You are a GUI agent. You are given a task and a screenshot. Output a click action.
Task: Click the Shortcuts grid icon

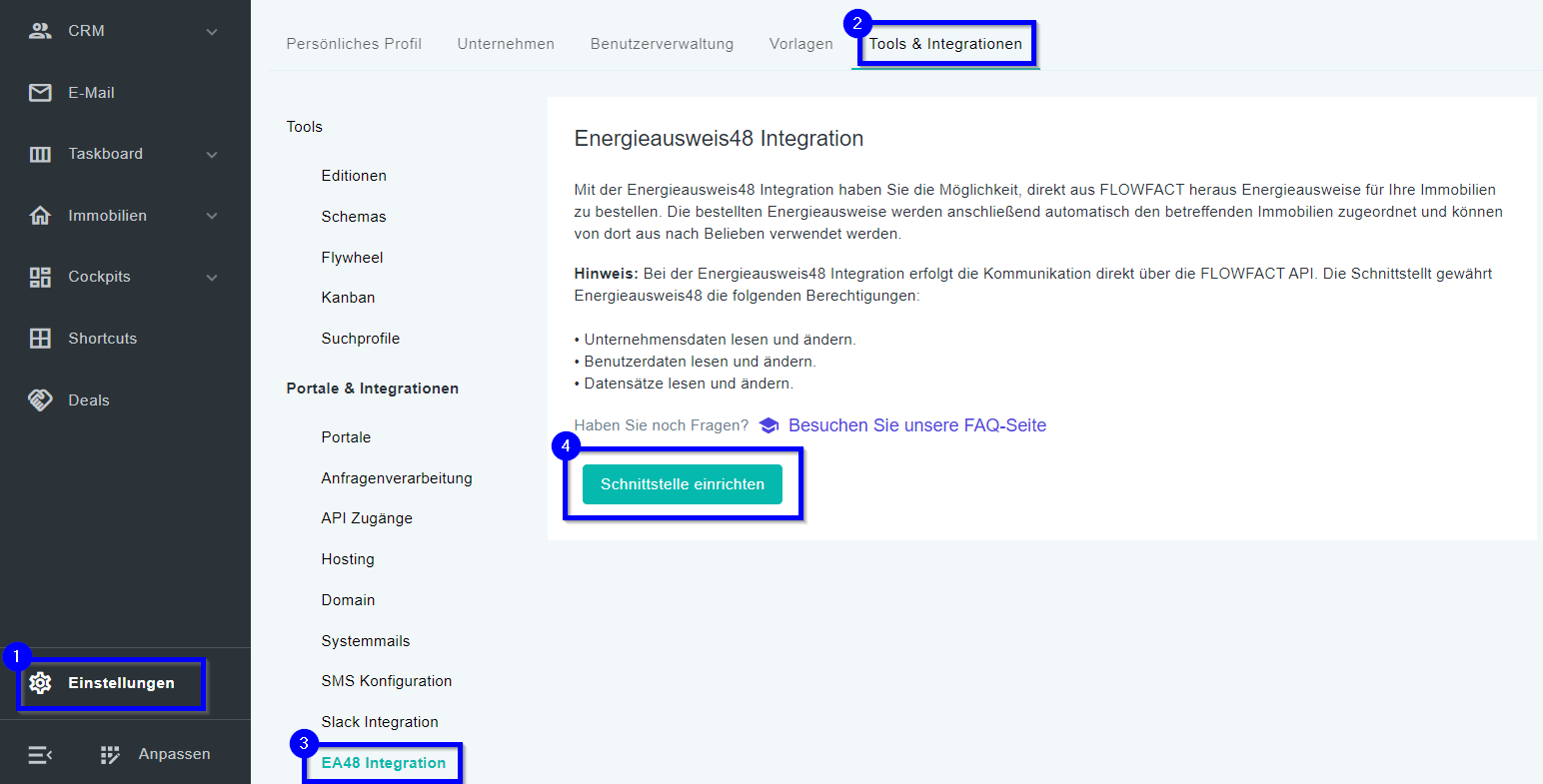[40, 339]
